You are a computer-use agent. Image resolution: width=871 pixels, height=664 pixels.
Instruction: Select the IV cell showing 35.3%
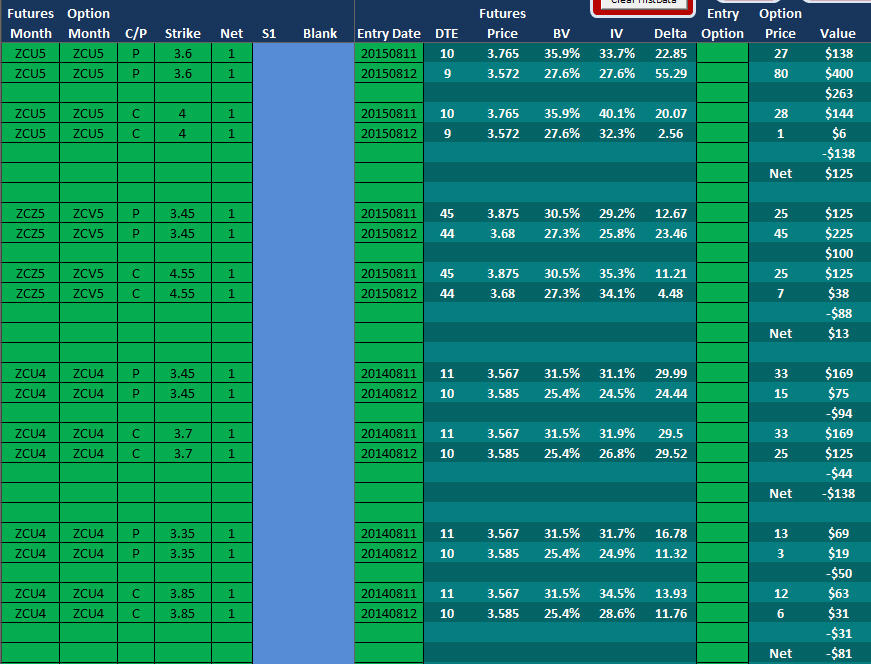point(617,273)
